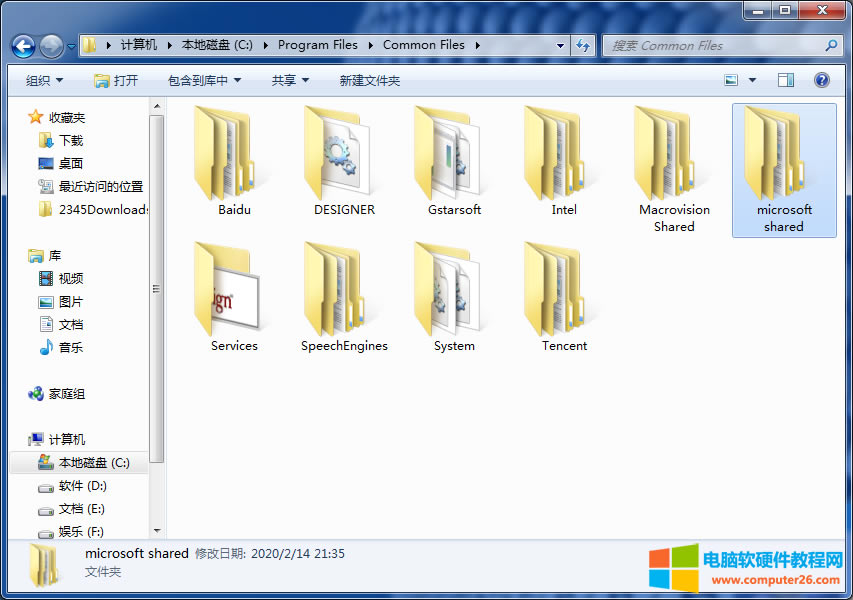Toggle the preview pane icon

[x=786, y=81]
